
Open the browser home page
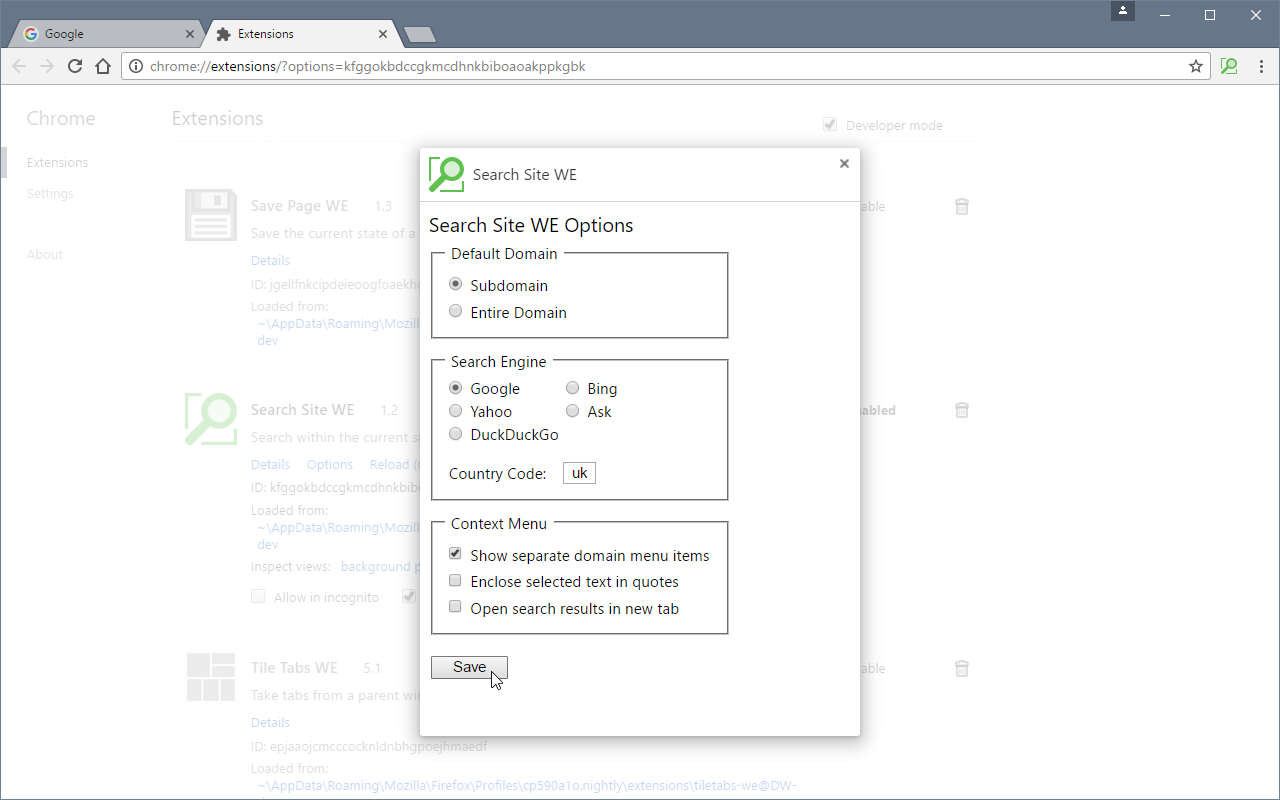coord(103,66)
